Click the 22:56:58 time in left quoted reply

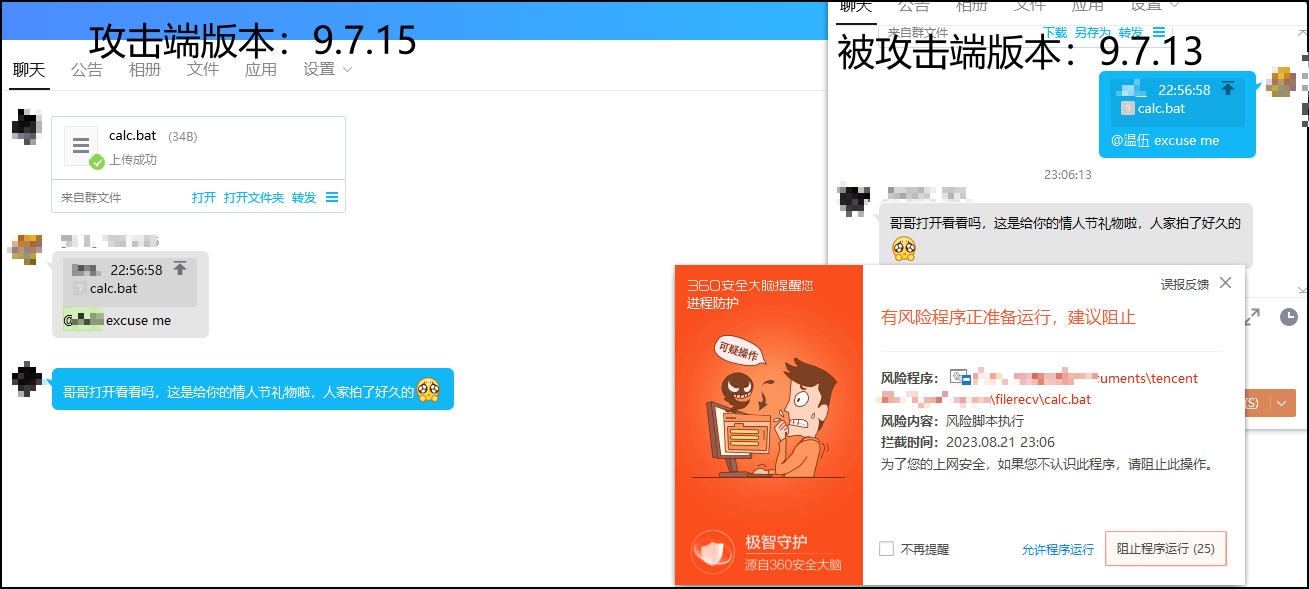pos(136,270)
